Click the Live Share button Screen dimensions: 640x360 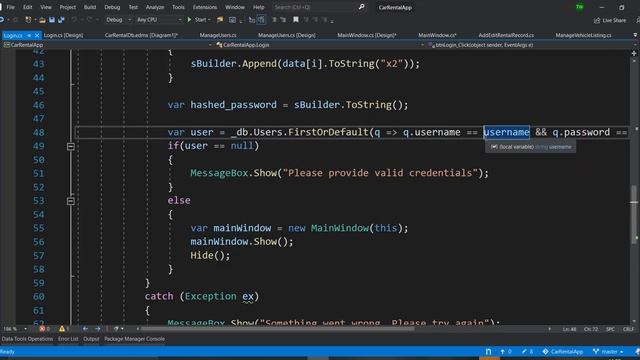pyautogui.click(x=610, y=20)
